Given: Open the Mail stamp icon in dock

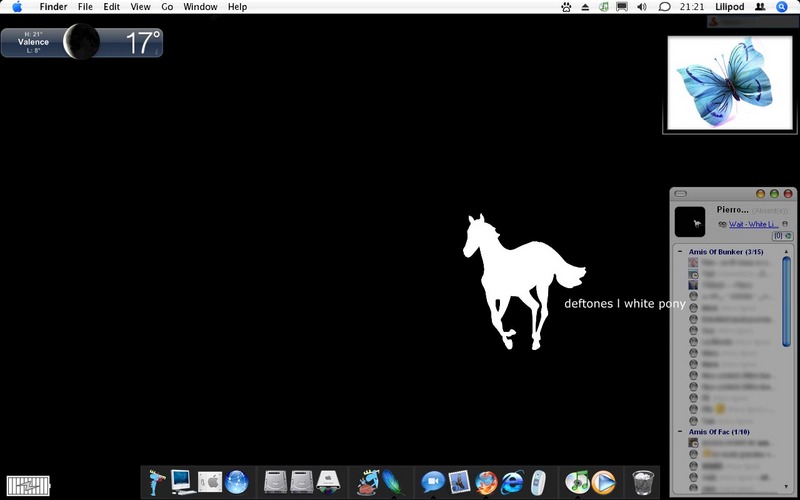Looking at the screenshot, I should tap(459, 482).
